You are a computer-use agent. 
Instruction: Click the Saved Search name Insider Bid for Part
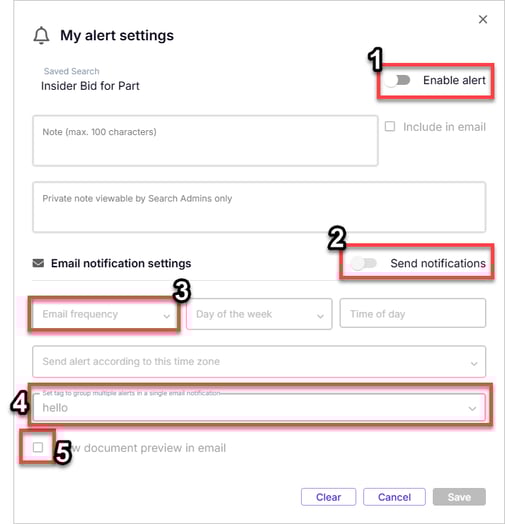click(x=90, y=86)
